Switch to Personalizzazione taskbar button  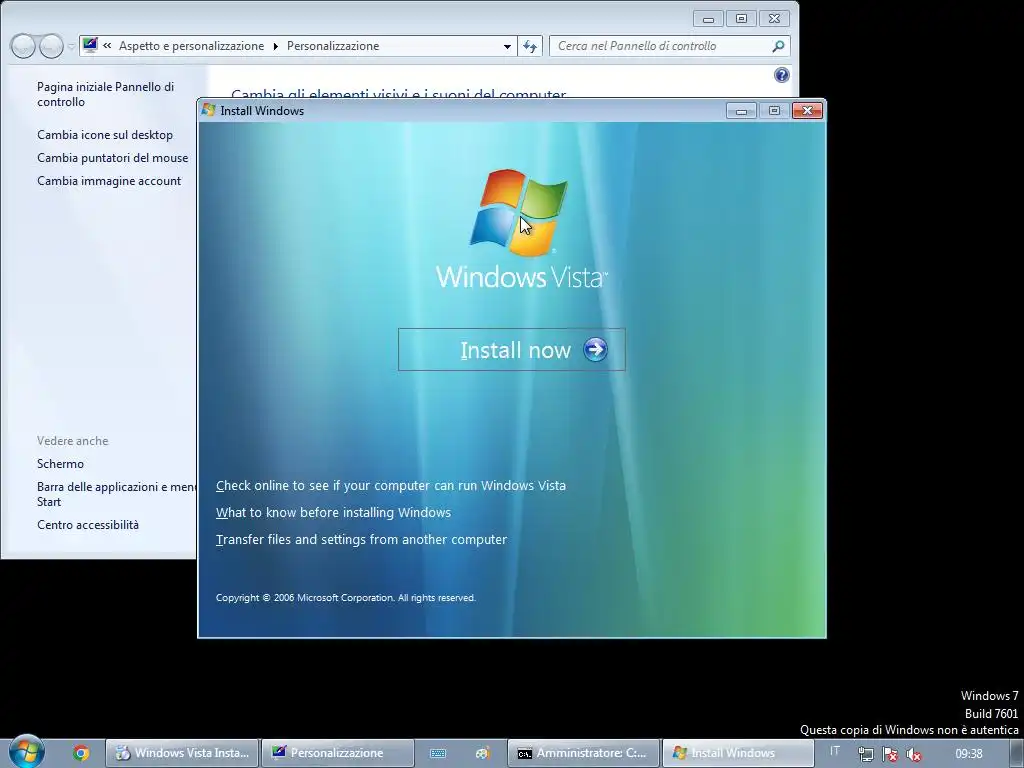(338, 753)
